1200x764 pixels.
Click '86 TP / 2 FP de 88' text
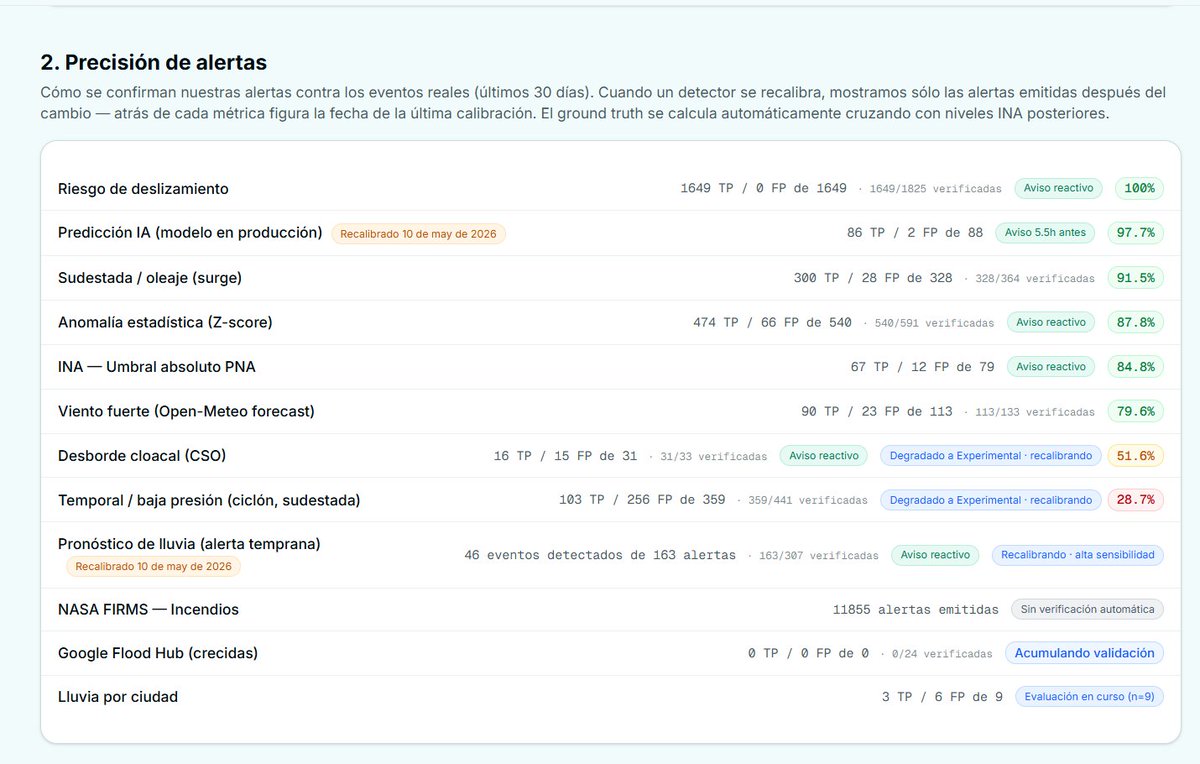tap(915, 232)
